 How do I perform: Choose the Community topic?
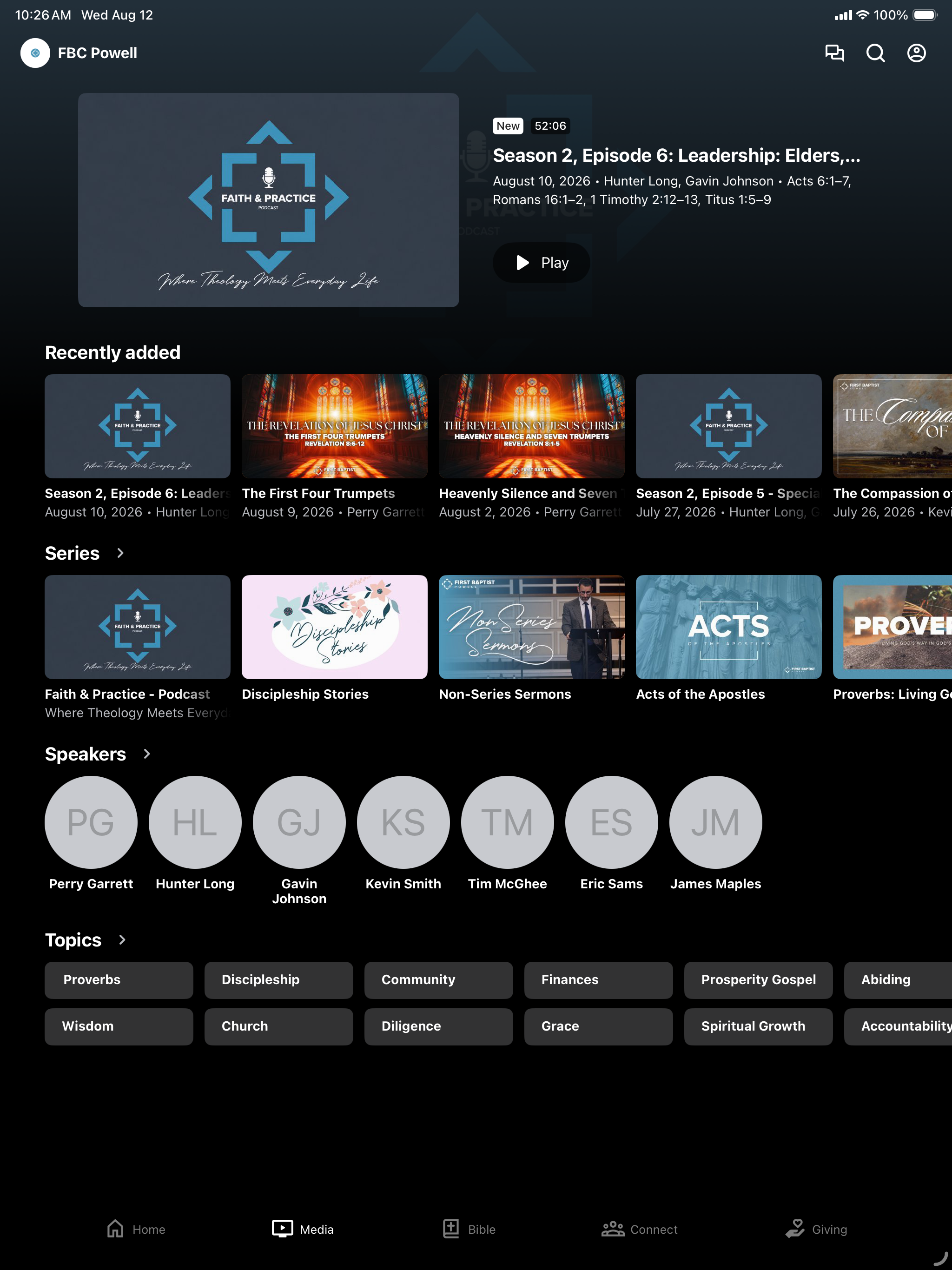[x=438, y=980]
